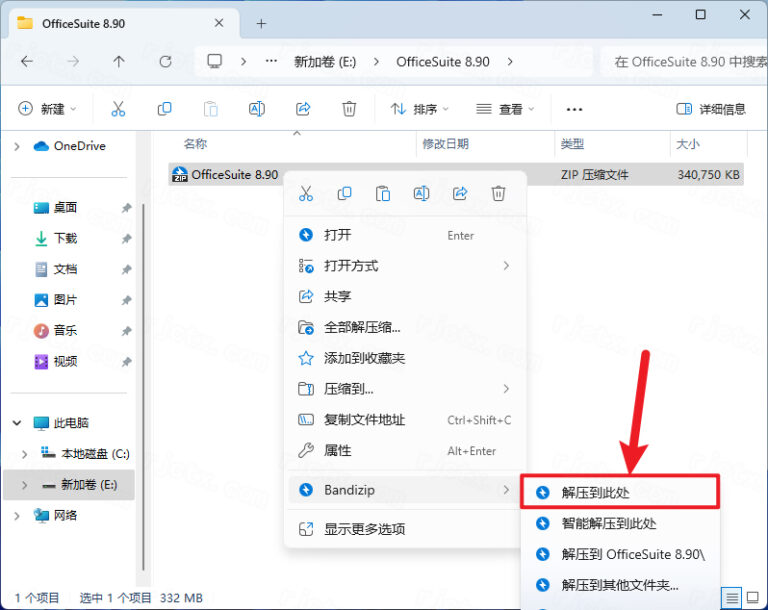This screenshot has width=768, height=610.
Task: Open 本地磁盘 (C:) in sidebar
Action: [x=95, y=454]
